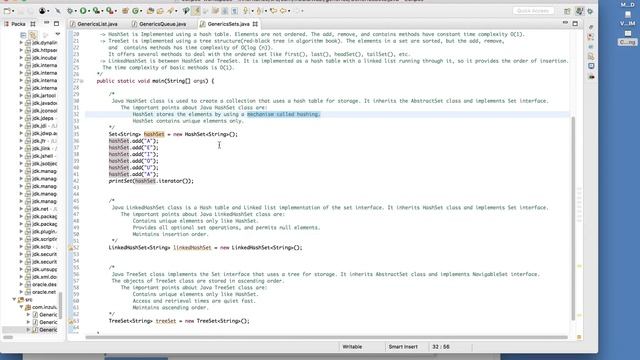Click the warning marker at line 52

pyautogui.click(x=70, y=248)
